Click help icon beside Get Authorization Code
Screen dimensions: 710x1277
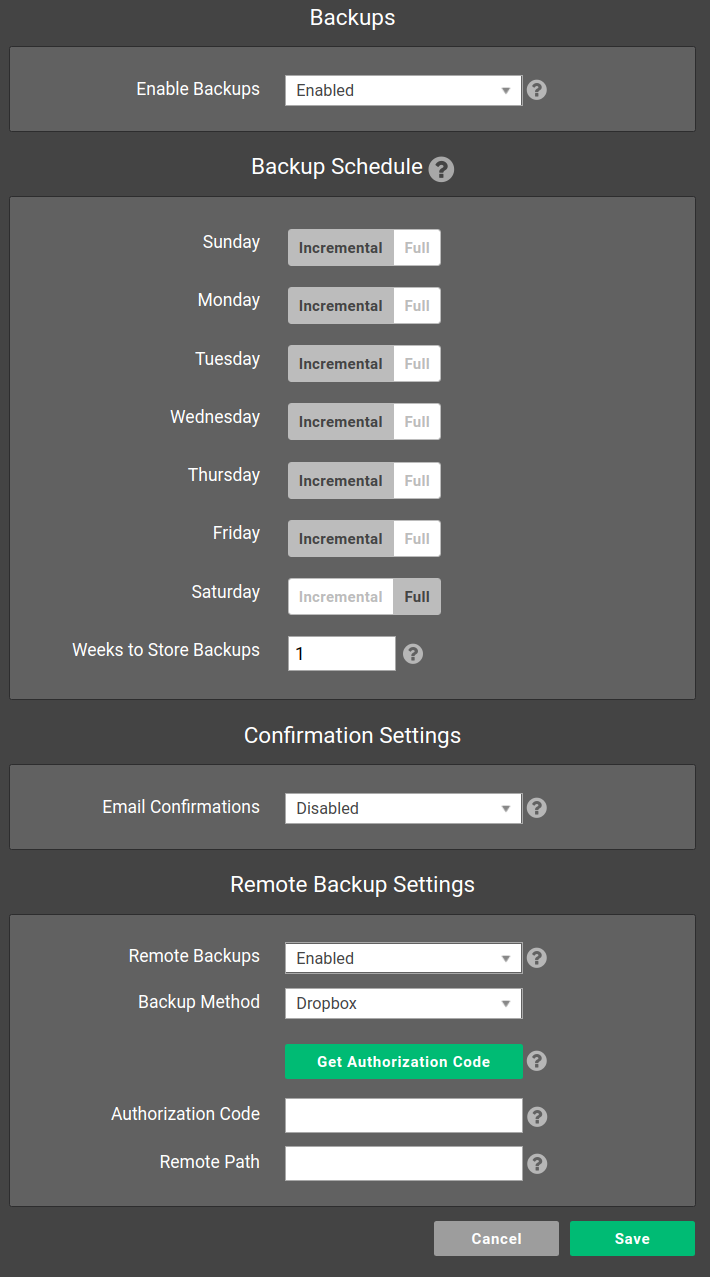[537, 1061]
